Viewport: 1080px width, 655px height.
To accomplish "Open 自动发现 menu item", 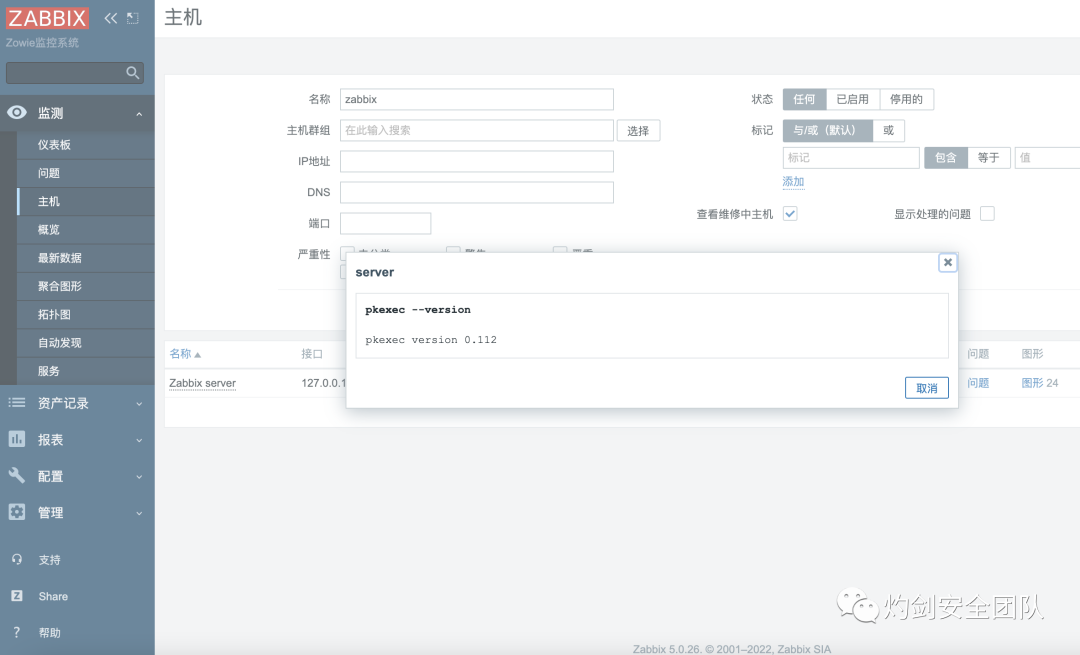I will pos(85,342).
